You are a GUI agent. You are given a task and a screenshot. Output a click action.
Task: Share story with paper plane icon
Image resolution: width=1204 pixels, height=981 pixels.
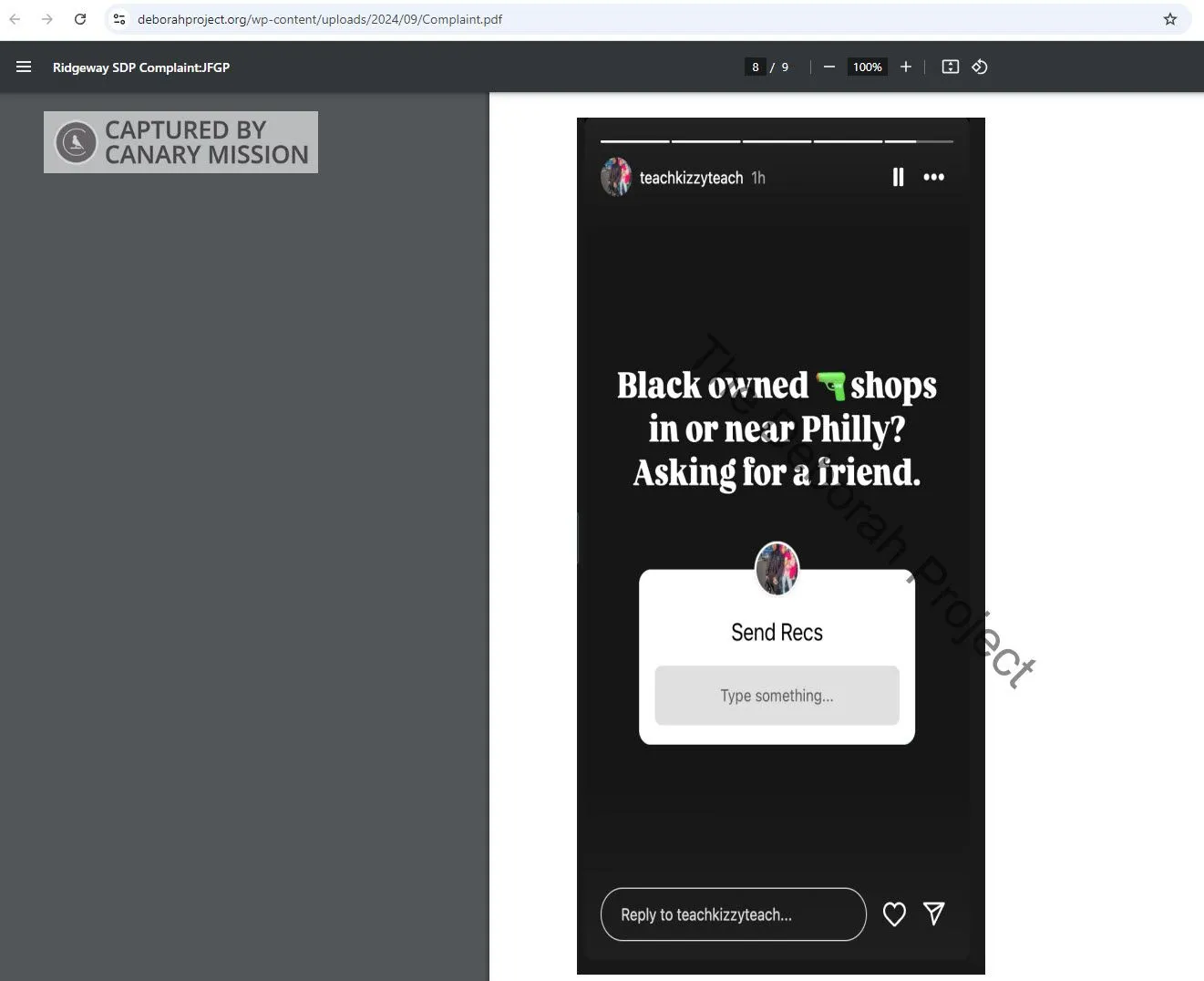[x=933, y=913]
